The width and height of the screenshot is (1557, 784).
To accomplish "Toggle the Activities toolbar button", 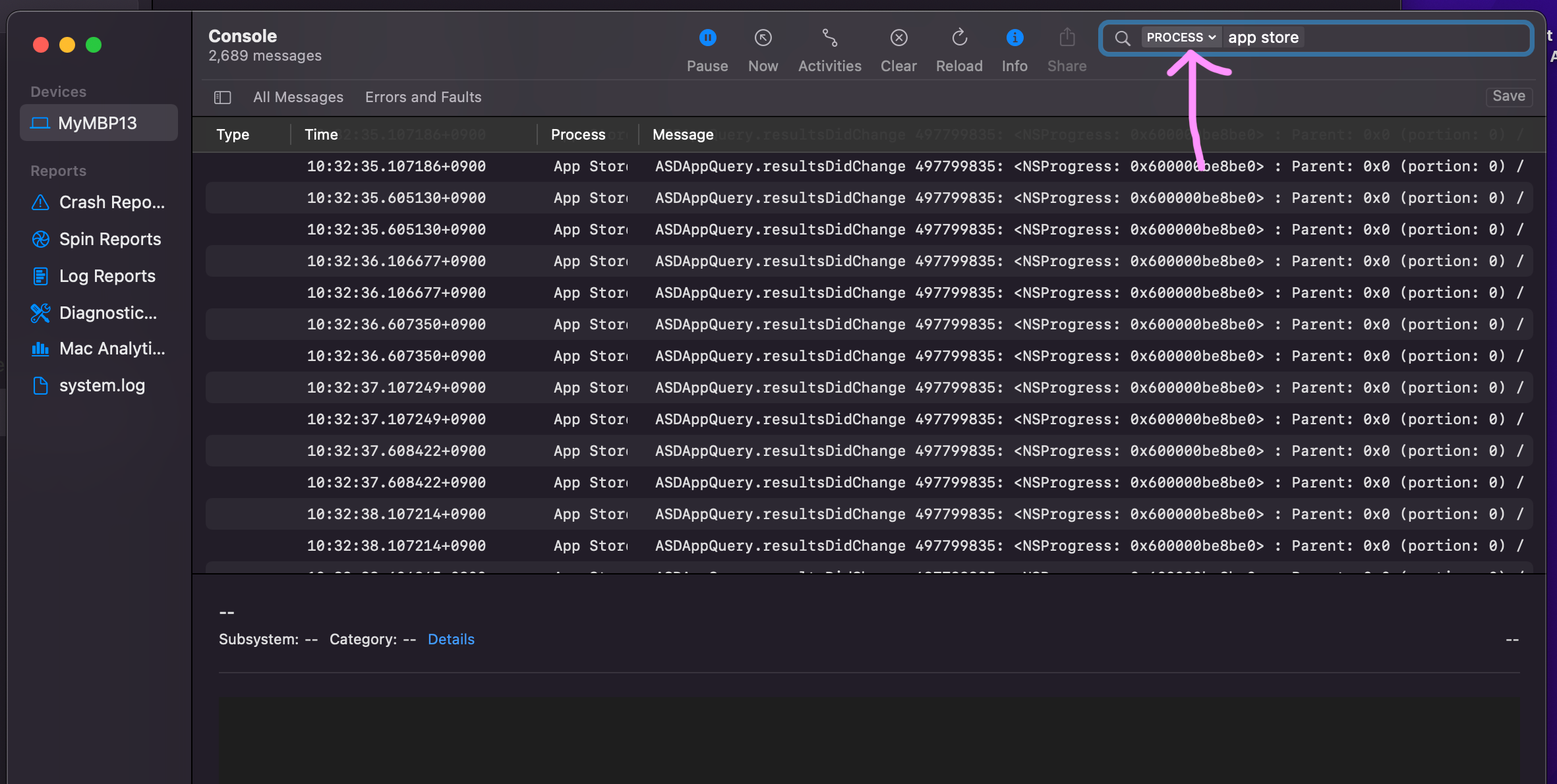I will [829, 38].
